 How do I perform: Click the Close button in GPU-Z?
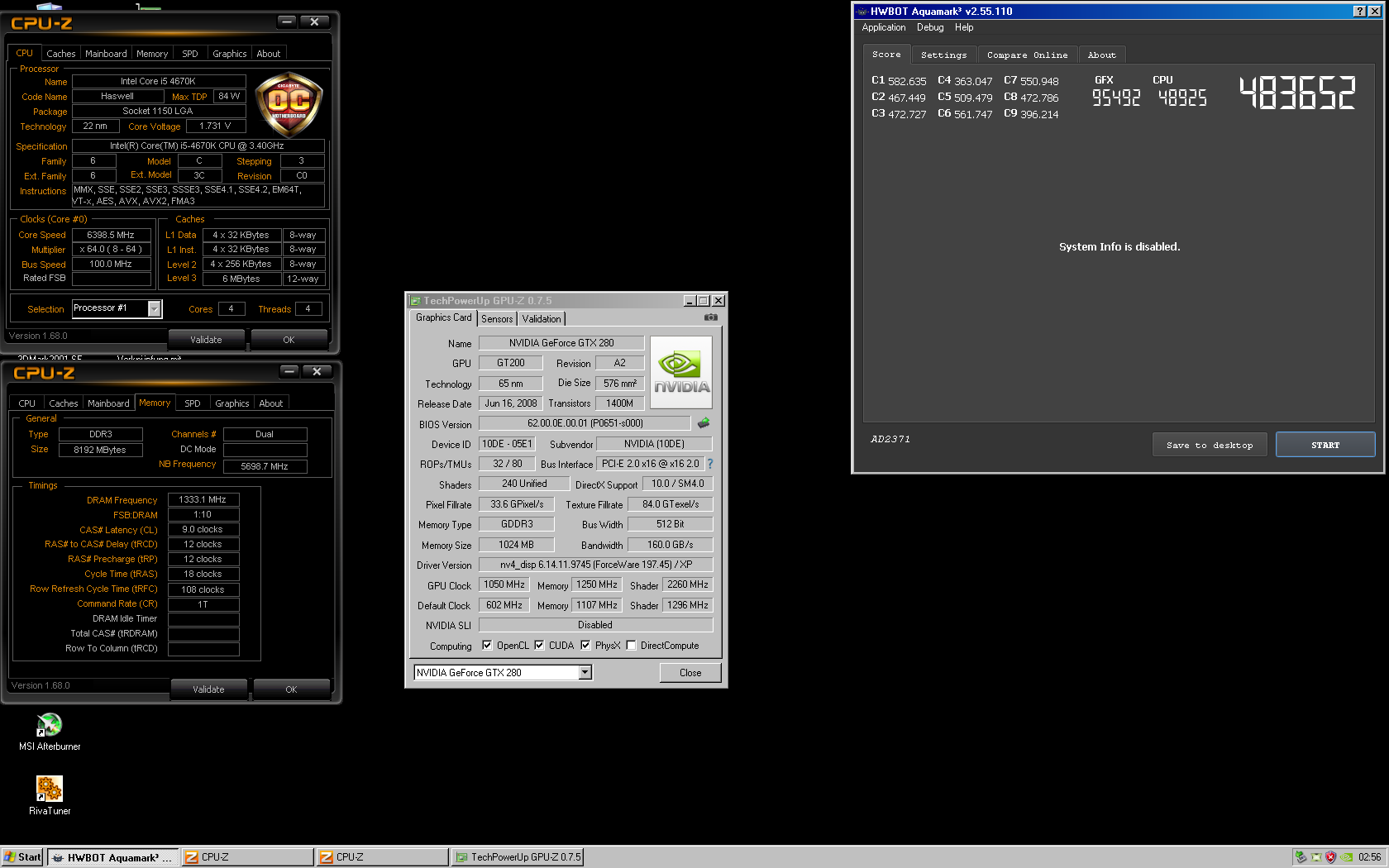point(690,673)
